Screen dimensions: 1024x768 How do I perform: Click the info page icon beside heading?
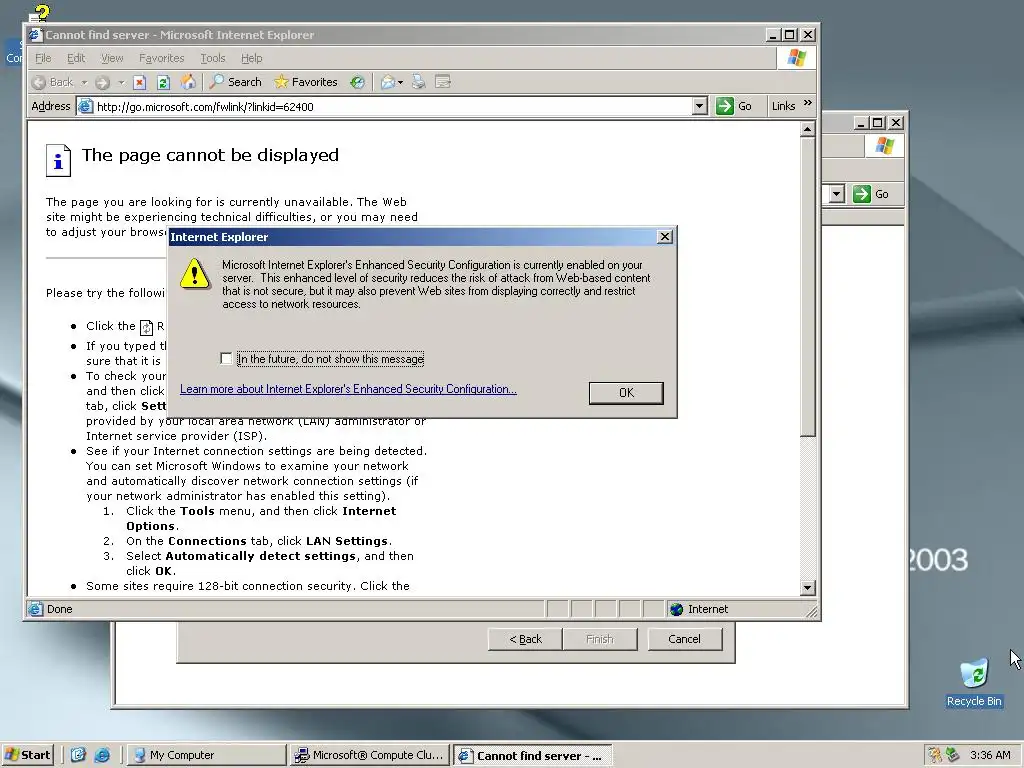point(58,160)
